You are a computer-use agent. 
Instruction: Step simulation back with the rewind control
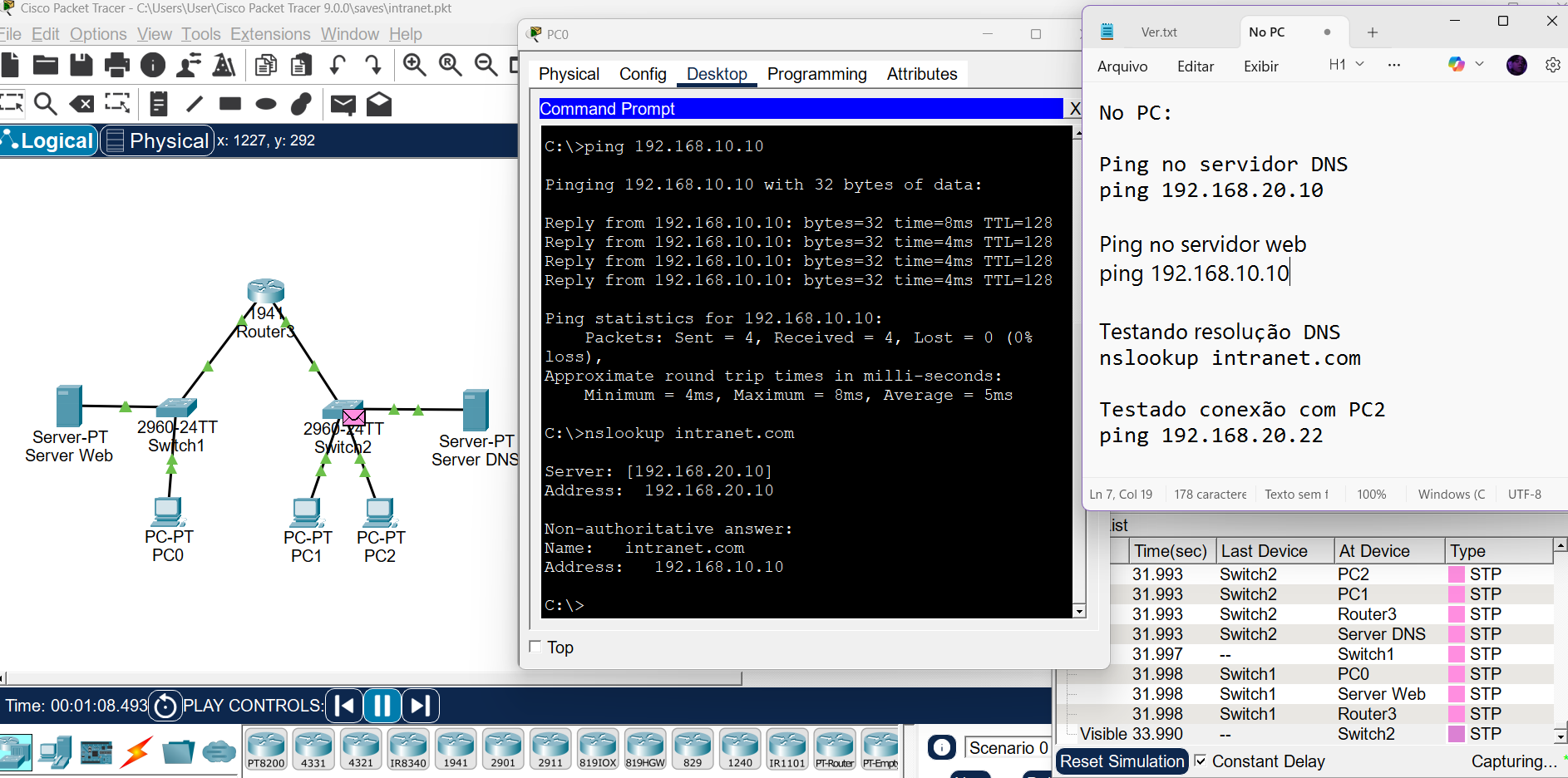coord(344,706)
